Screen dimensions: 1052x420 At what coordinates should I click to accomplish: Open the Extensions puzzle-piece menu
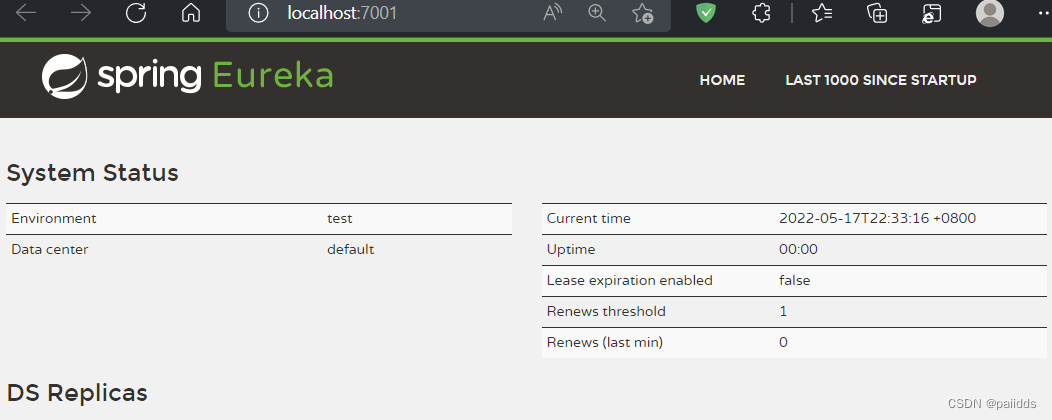761,13
